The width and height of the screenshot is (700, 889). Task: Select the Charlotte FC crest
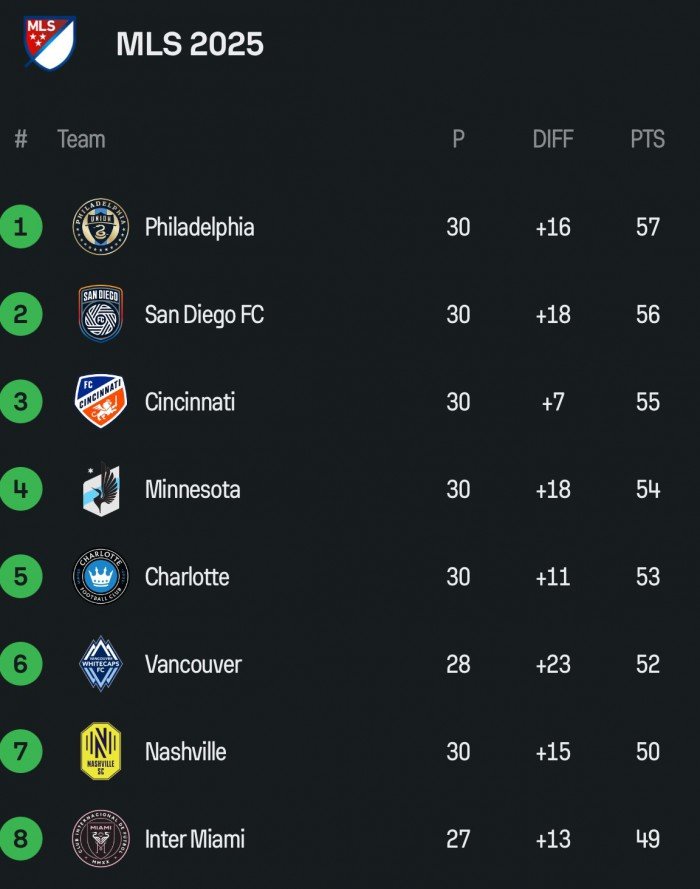(x=100, y=577)
